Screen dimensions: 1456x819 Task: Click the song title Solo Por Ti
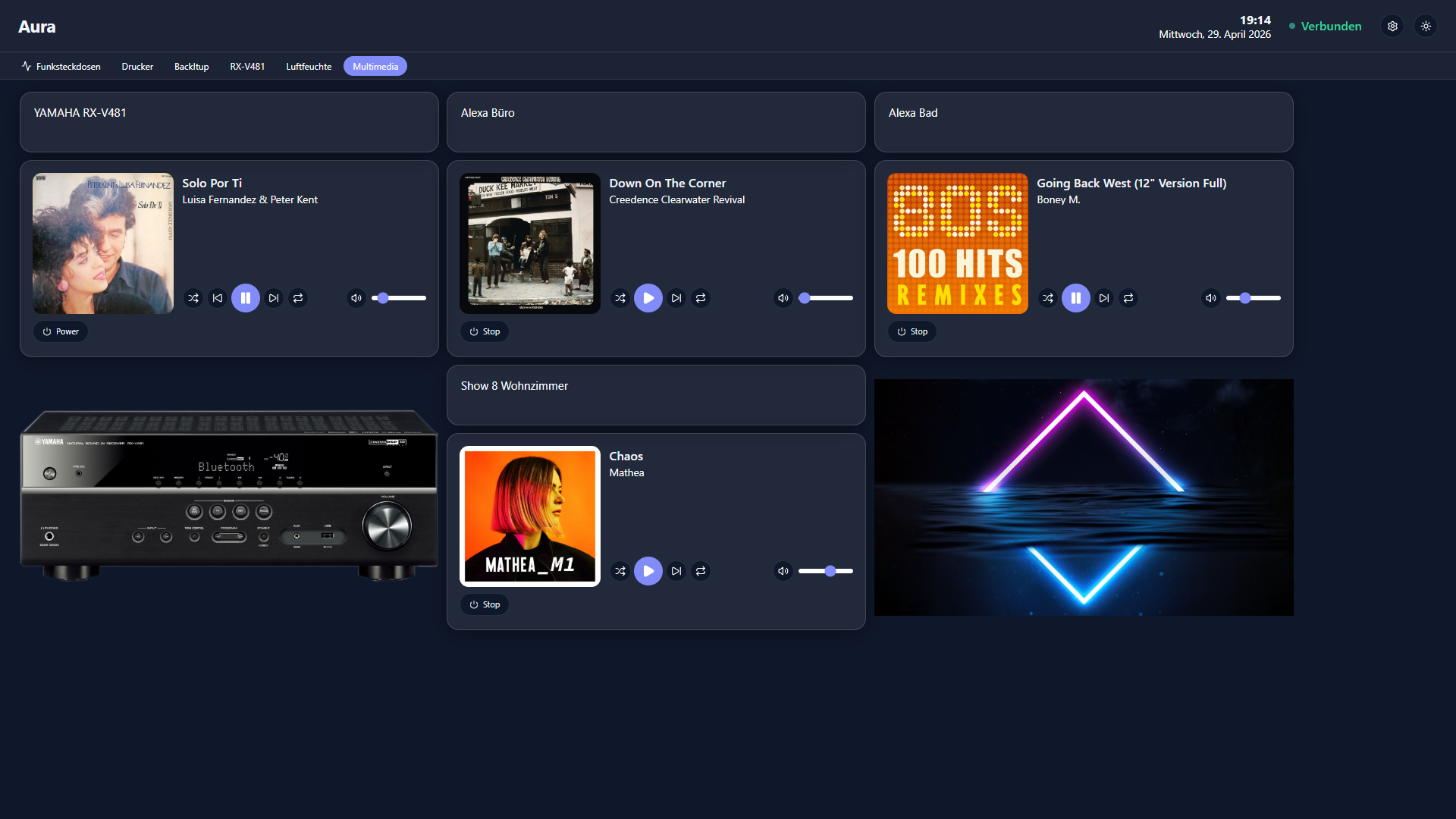click(212, 184)
